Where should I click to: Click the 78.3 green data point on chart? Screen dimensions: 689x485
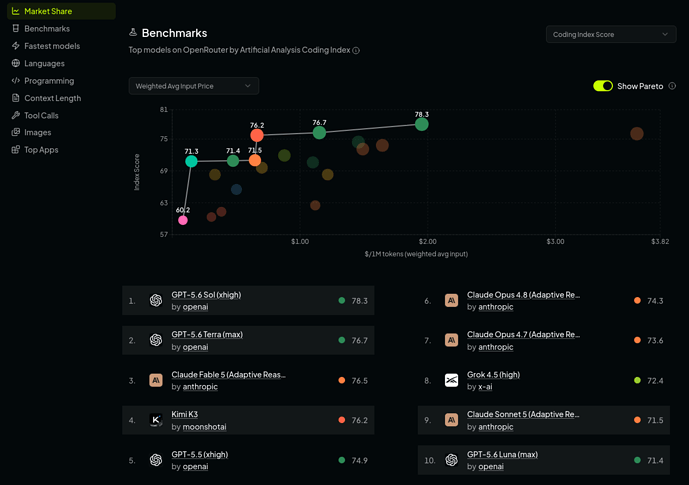click(x=421, y=124)
